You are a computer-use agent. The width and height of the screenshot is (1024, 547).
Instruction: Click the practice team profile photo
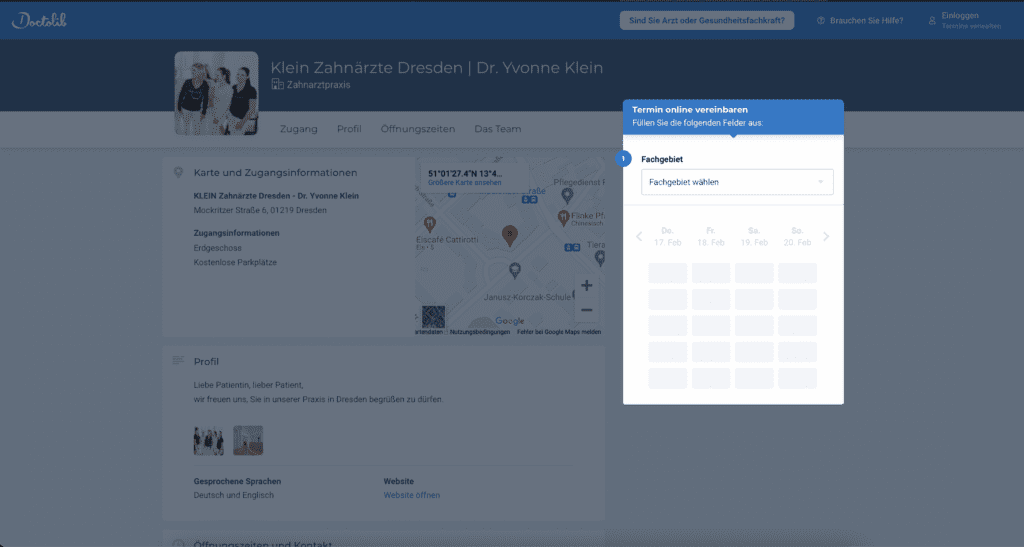(x=216, y=93)
